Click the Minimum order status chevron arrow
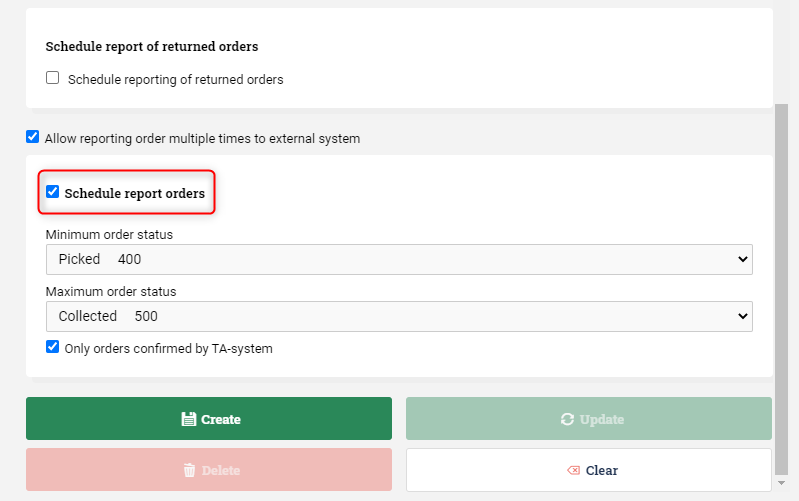 pyautogui.click(x=742, y=259)
